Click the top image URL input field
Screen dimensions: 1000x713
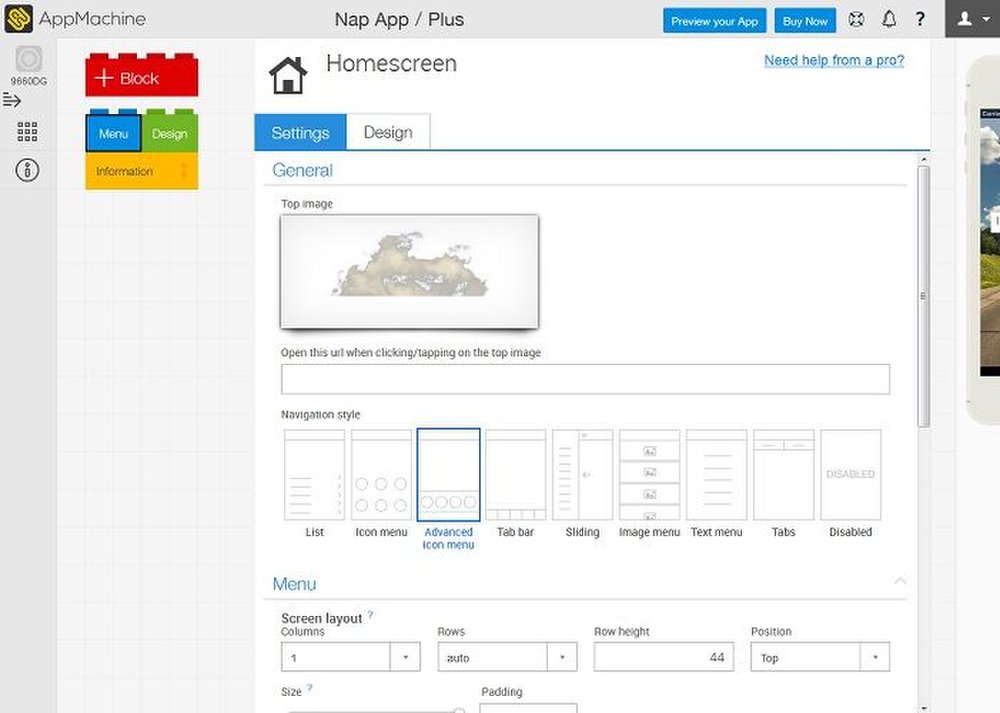585,380
